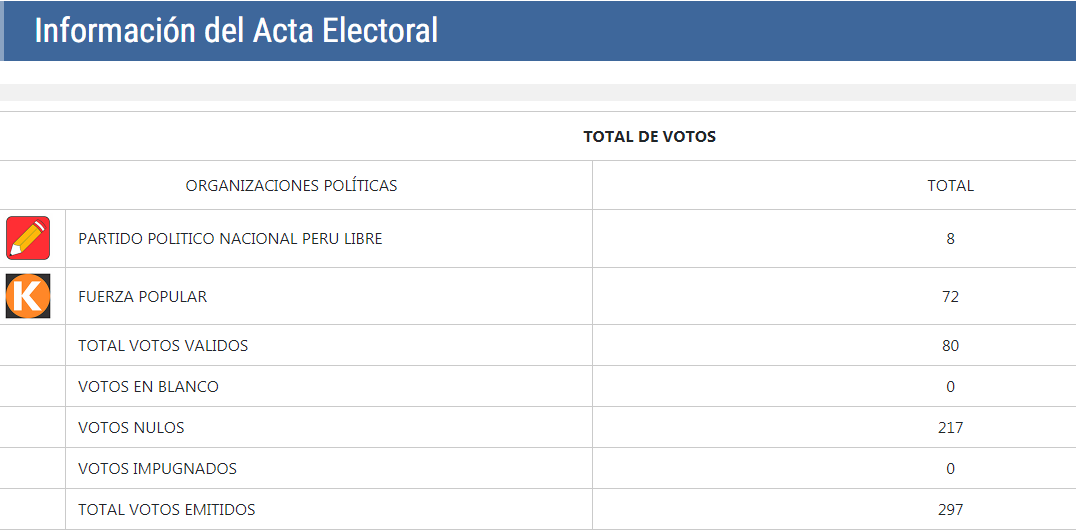Click Peru Libre vote count 8
The height and width of the screenshot is (532, 1076).
(x=950, y=239)
